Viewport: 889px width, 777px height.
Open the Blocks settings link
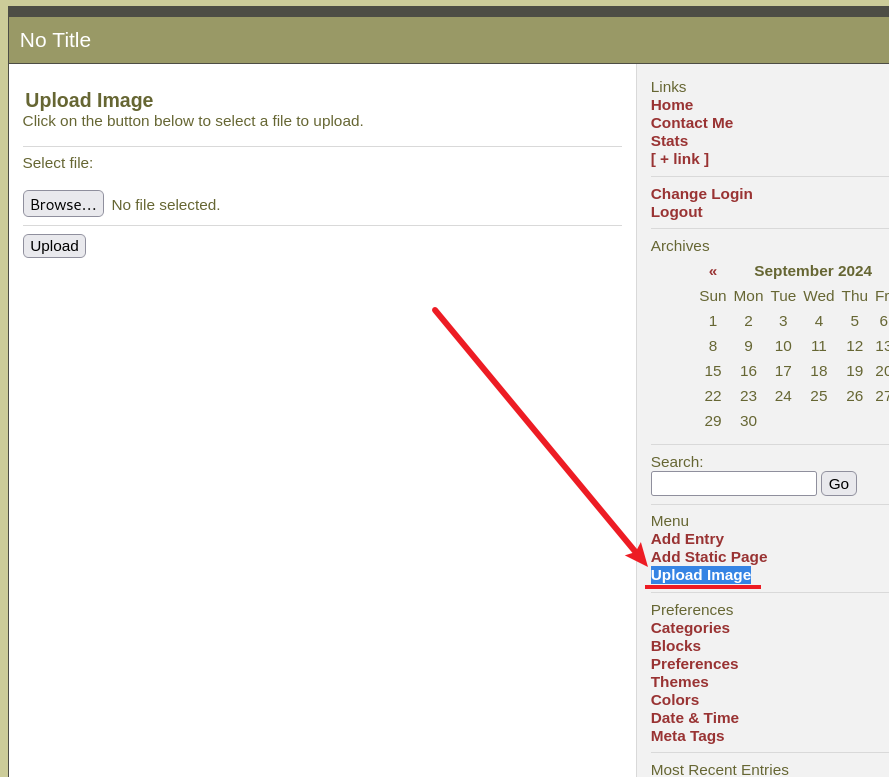click(x=675, y=646)
